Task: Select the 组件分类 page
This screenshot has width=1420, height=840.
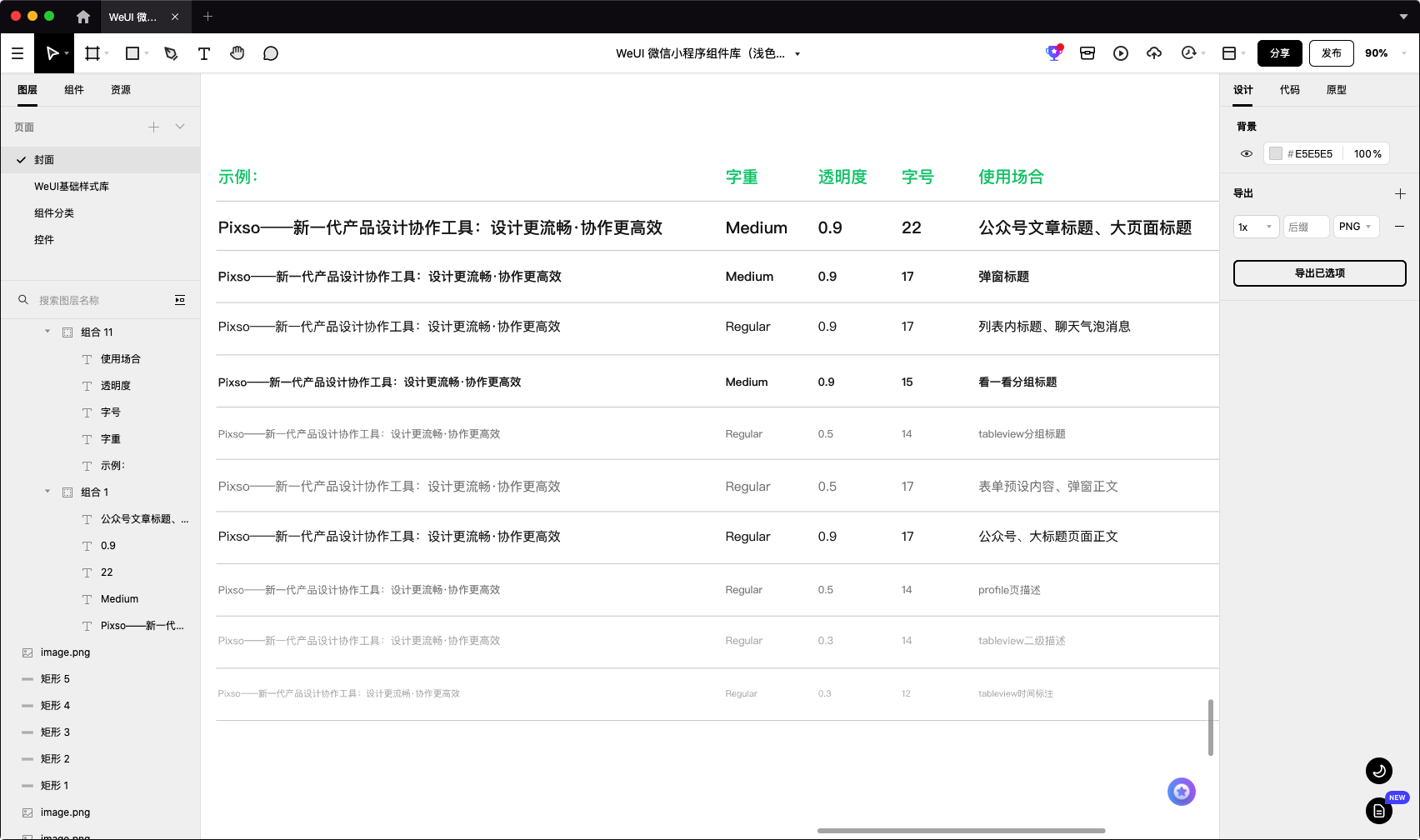Action: coord(100,213)
